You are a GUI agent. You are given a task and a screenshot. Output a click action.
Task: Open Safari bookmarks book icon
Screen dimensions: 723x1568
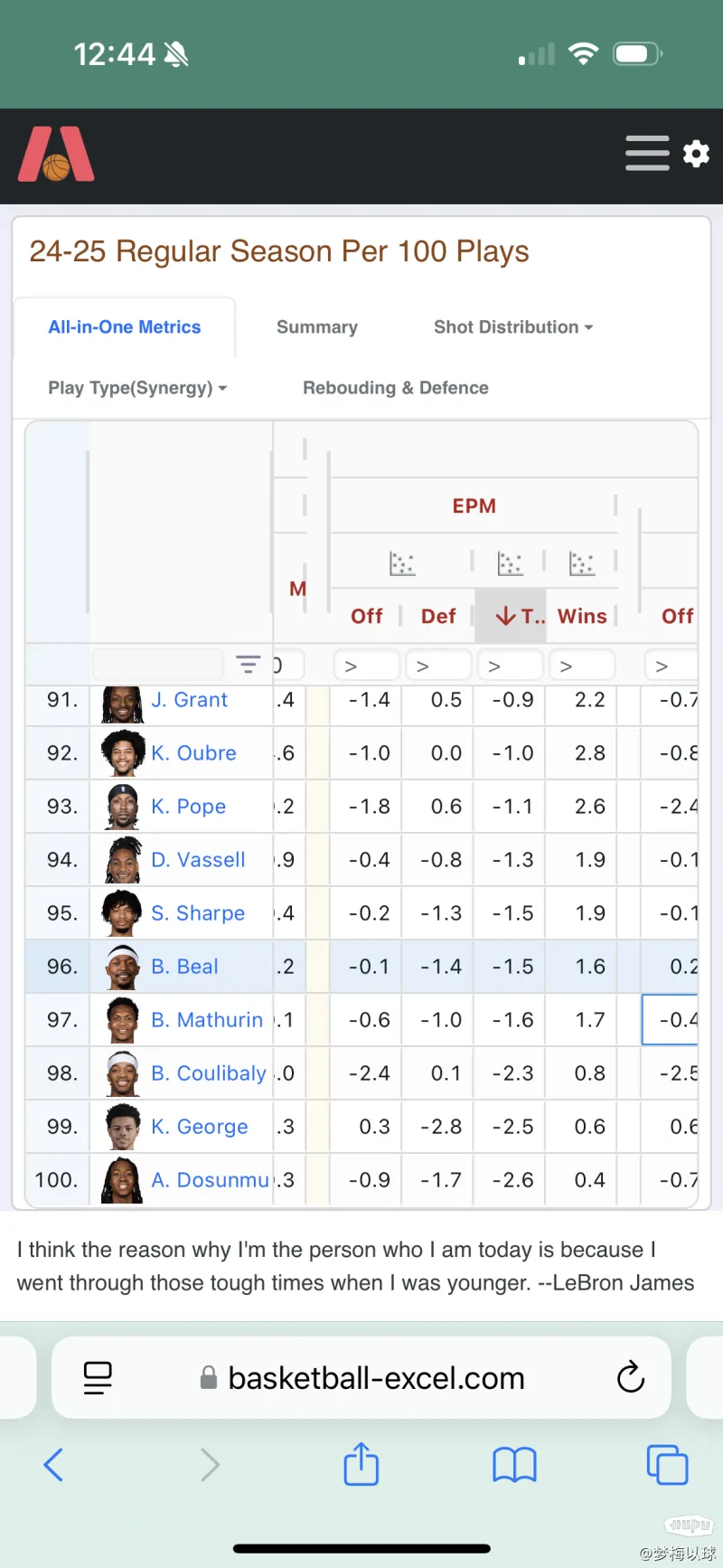(x=514, y=1465)
